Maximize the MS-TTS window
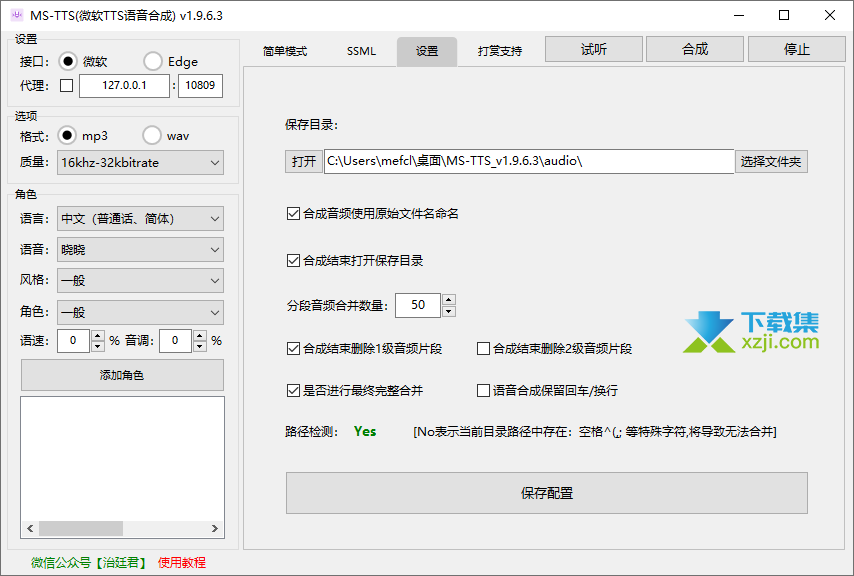854x576 pixels. [784, 15]
